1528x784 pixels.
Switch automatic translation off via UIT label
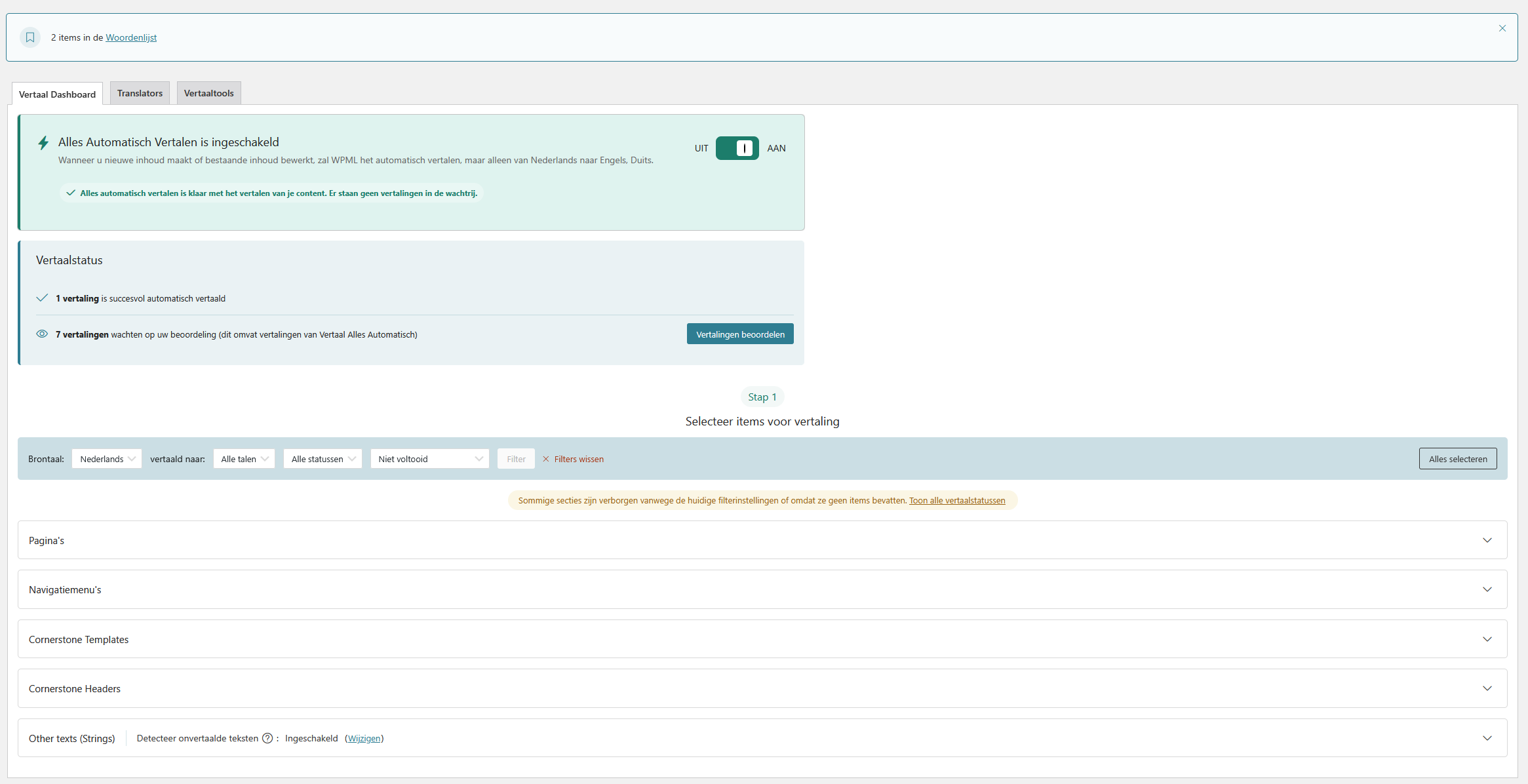(701, 148)
